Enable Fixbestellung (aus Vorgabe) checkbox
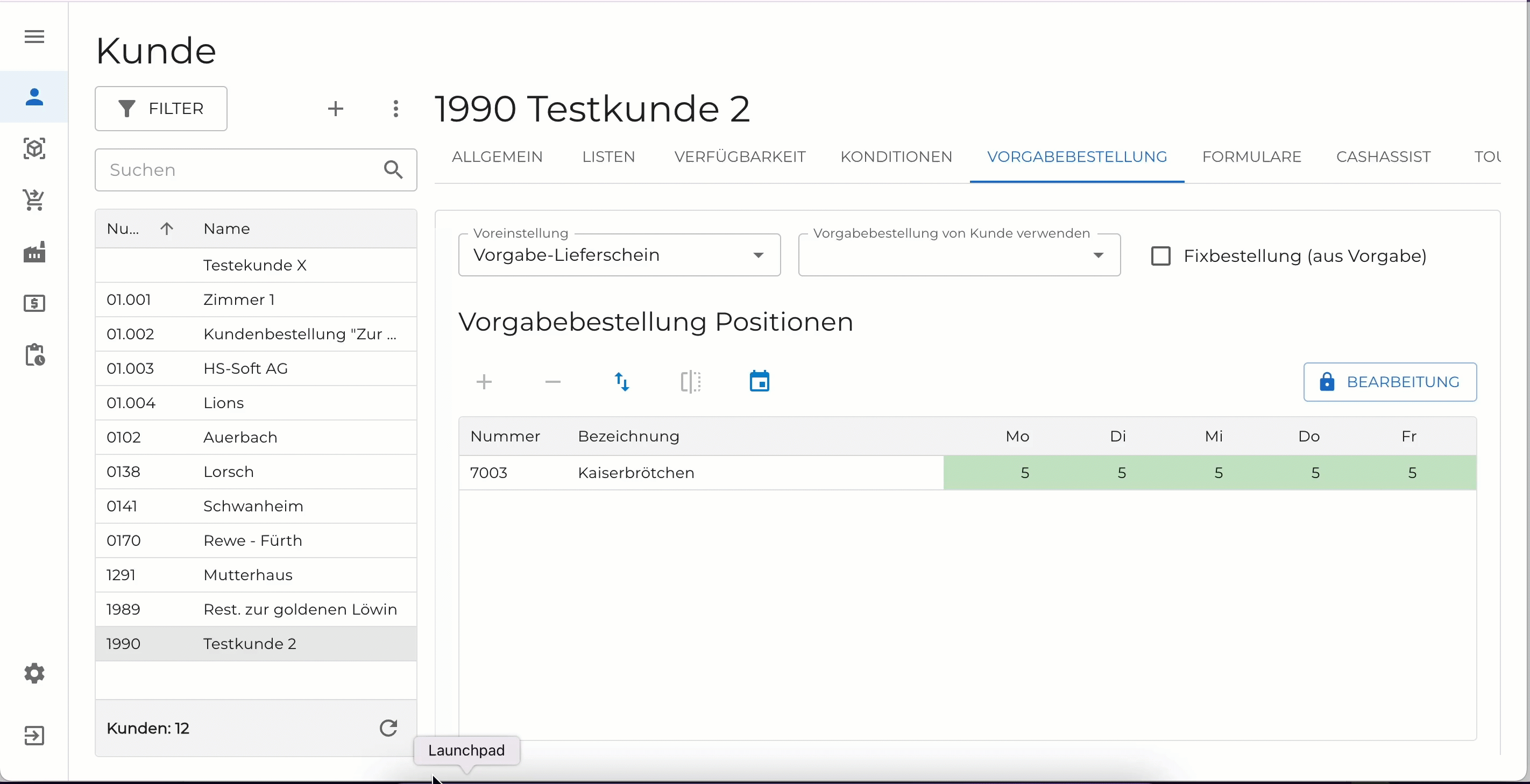The image size is (1530, 784). (1161, 256)
